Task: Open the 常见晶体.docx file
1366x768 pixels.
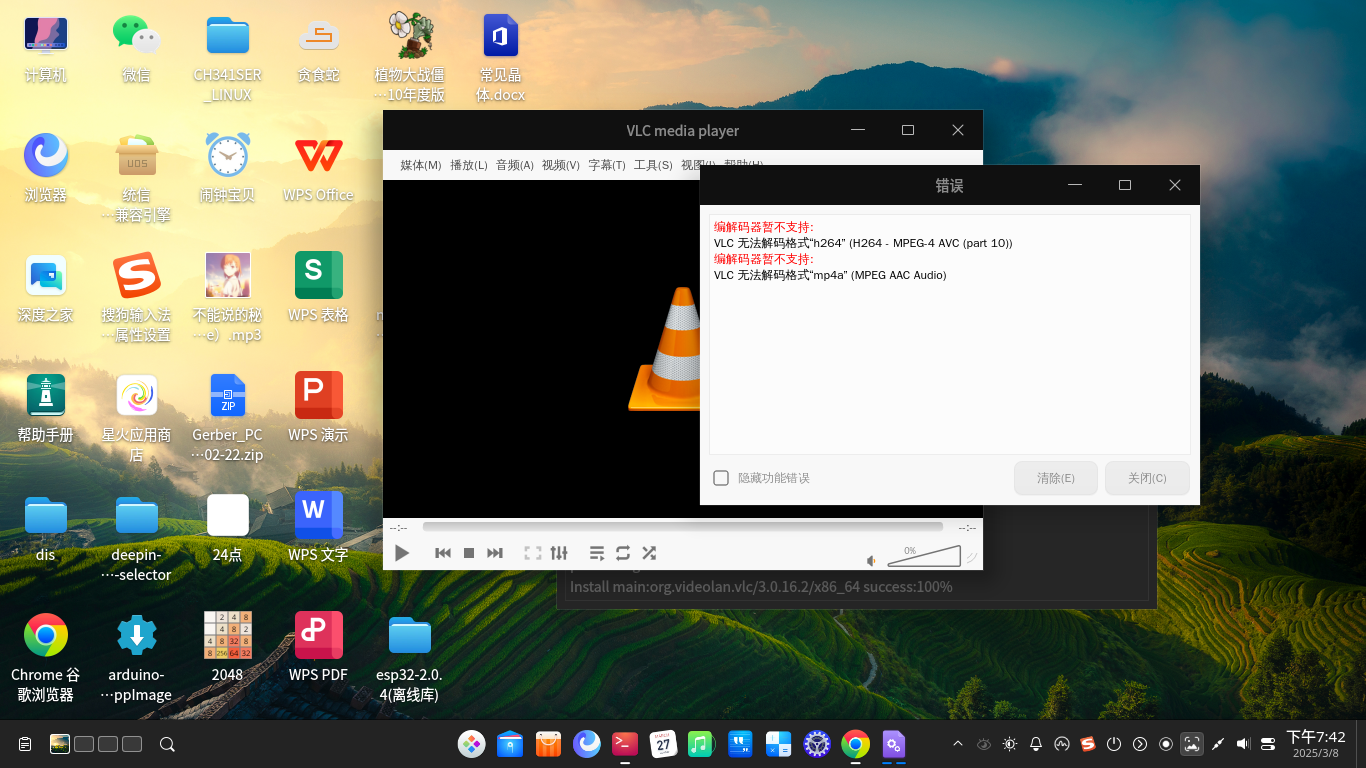Action: 500,59
